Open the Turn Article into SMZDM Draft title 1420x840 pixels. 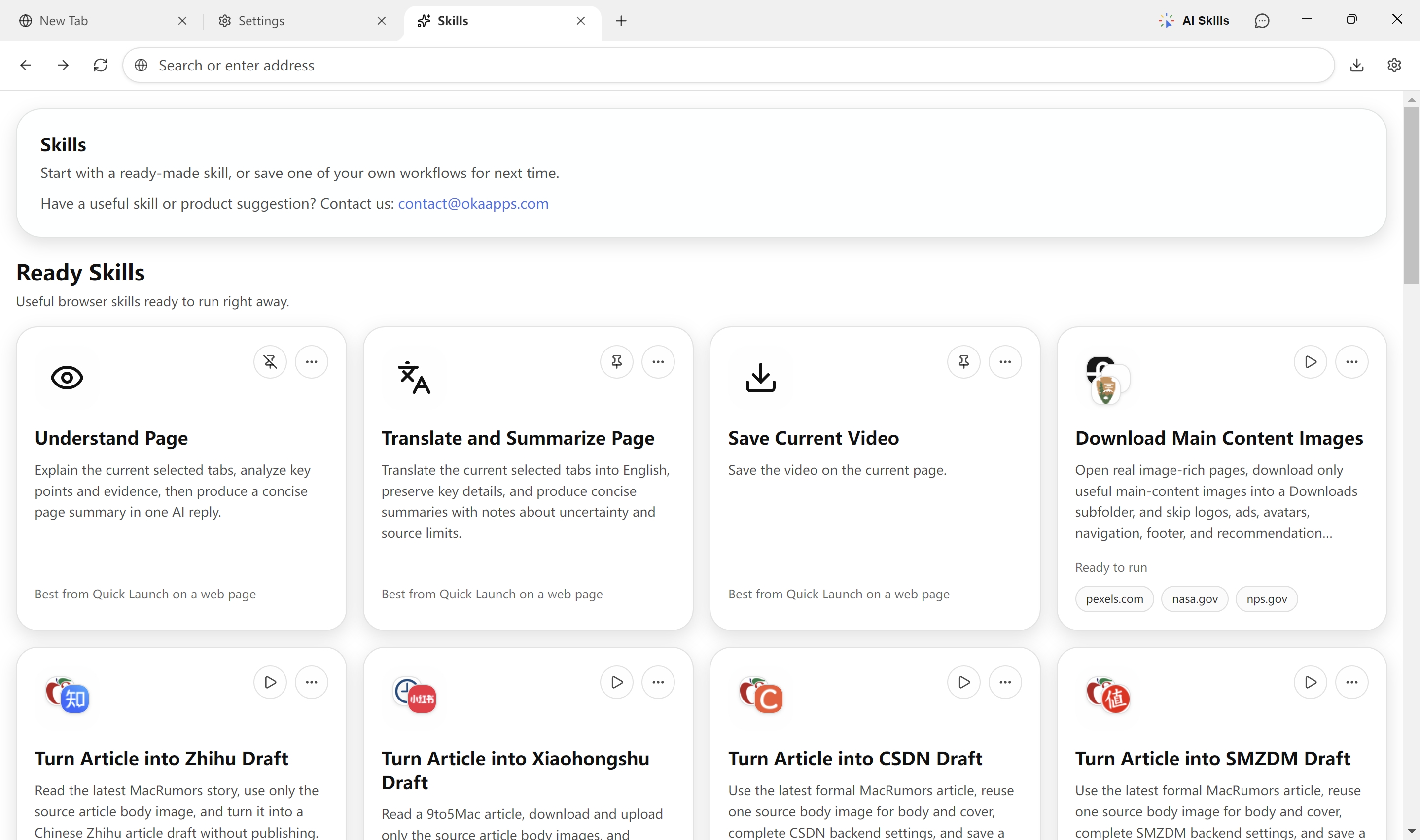pyautogui.click(x=1213, y=759)
